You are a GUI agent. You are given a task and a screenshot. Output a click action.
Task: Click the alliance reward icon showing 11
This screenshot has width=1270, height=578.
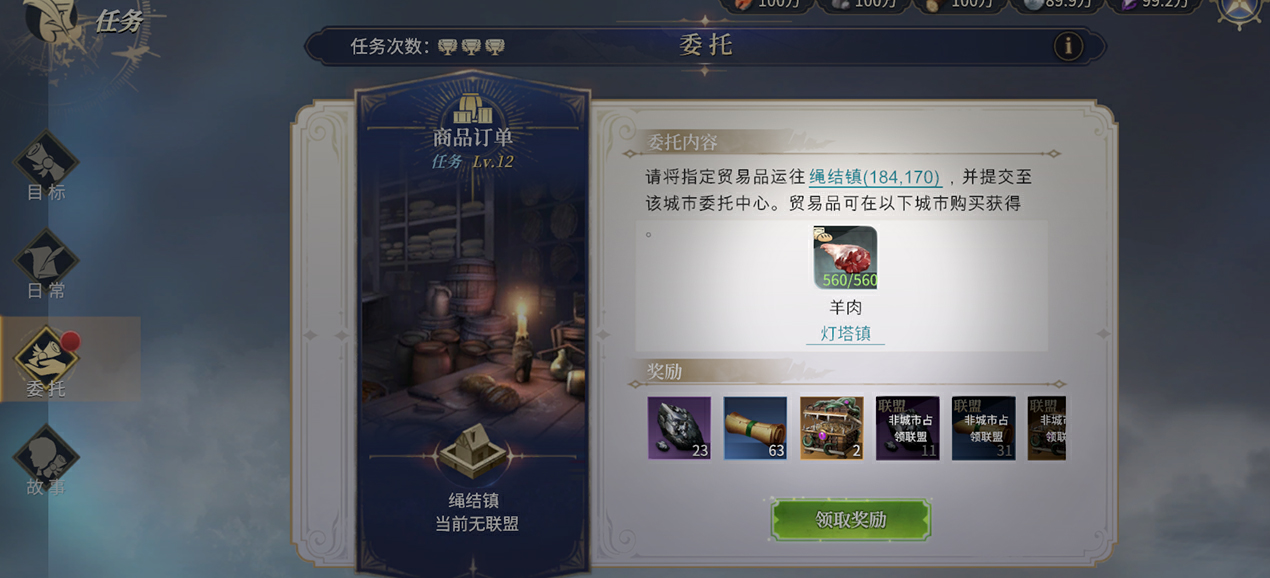(x=908, y=428)
